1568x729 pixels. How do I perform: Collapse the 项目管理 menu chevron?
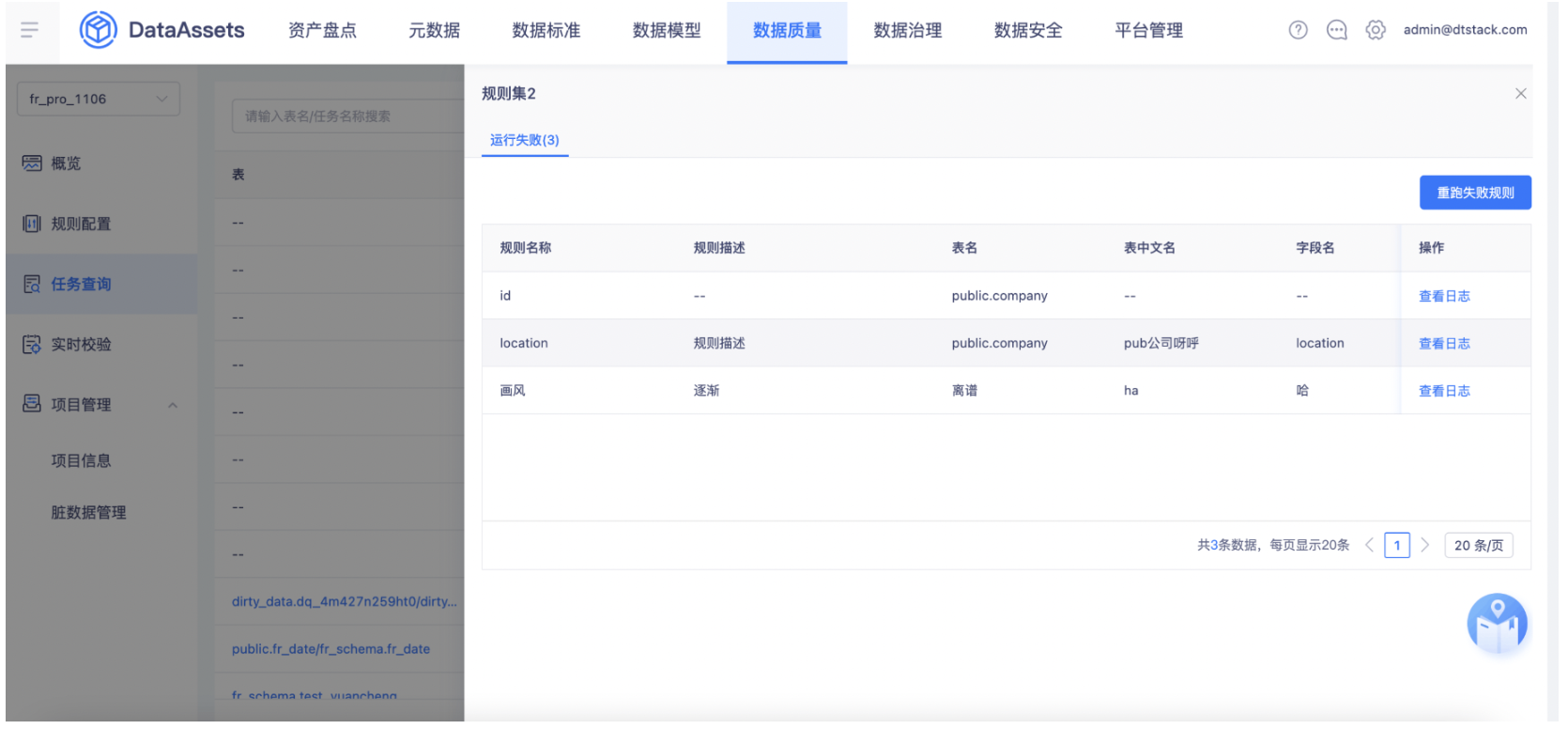pos(173,405)
